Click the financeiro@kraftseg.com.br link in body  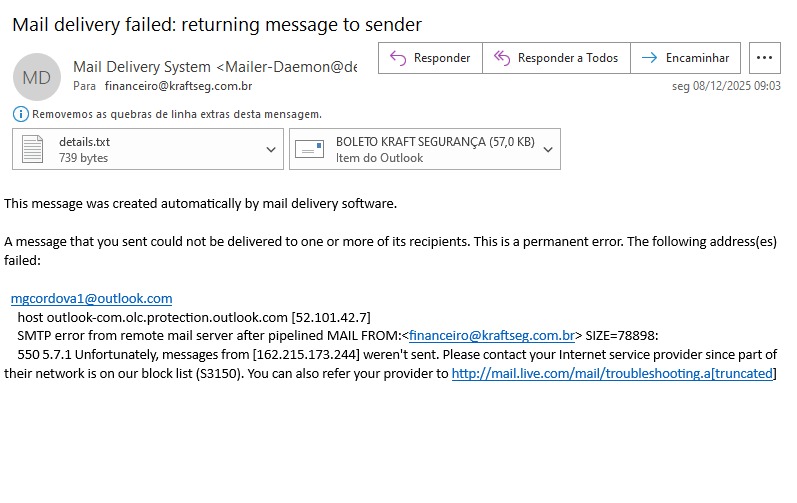point(492,336)
